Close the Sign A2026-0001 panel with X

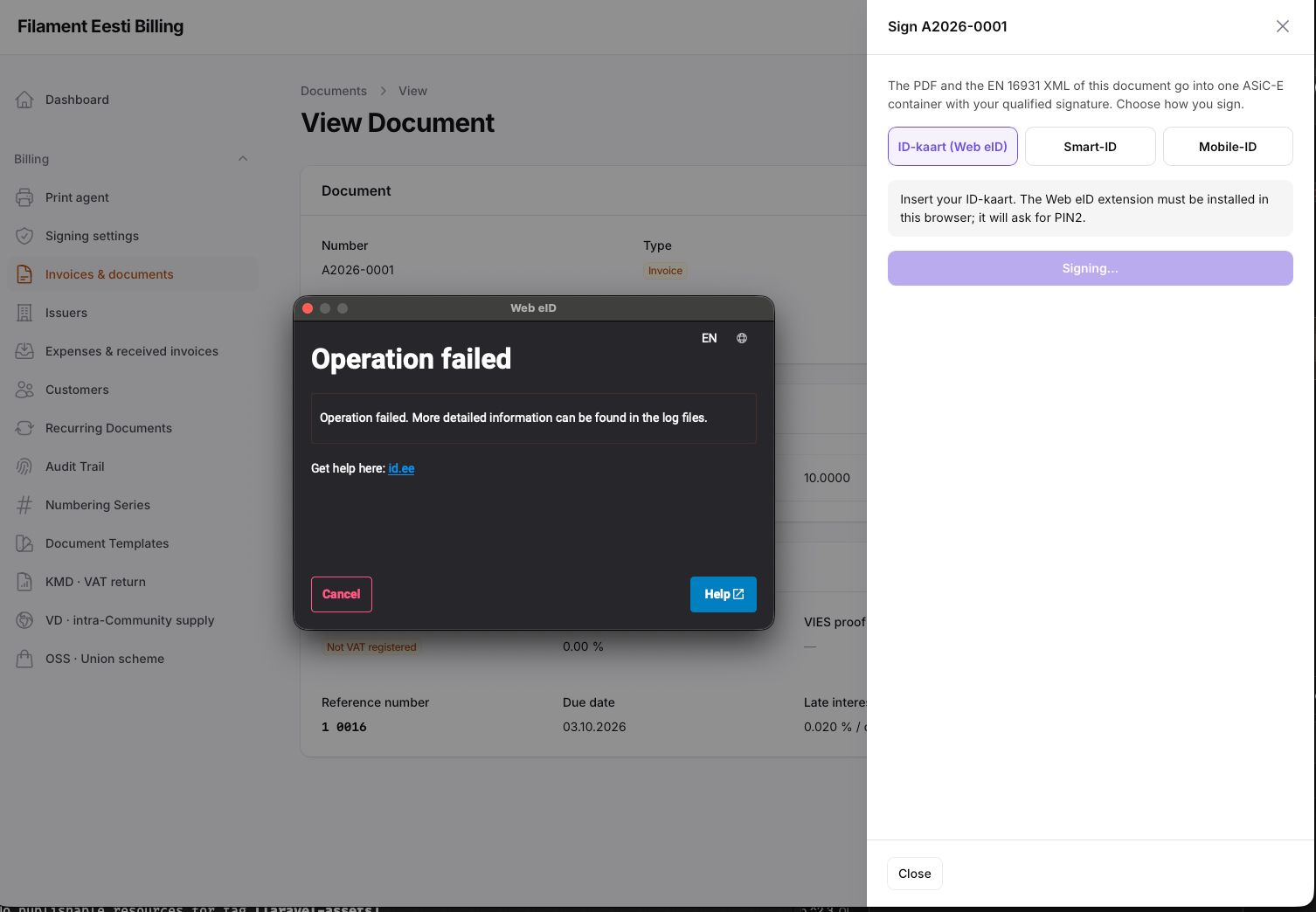(x=1283, y=26)
